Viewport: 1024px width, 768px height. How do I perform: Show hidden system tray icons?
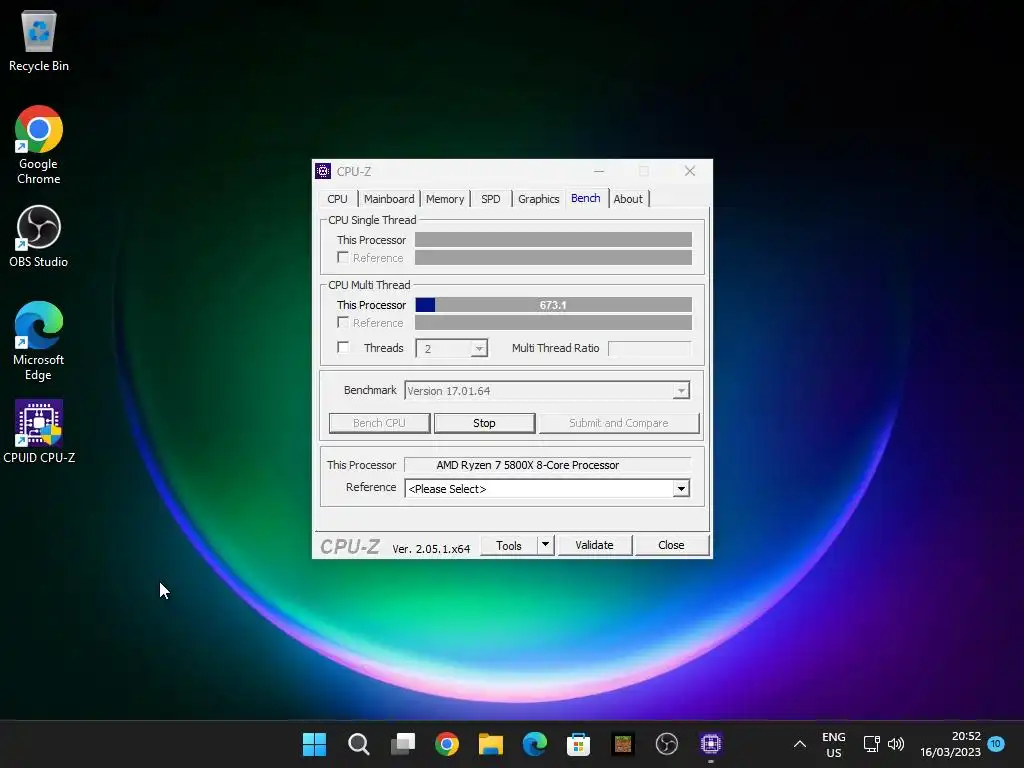click(799, 744)
